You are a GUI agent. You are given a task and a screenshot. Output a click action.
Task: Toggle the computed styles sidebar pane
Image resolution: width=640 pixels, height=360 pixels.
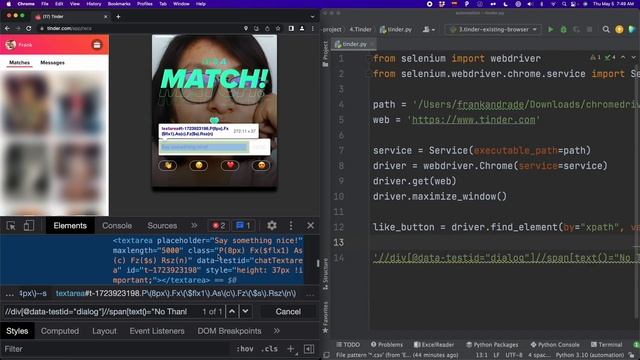pyautogui.click(x=309, y=349)
